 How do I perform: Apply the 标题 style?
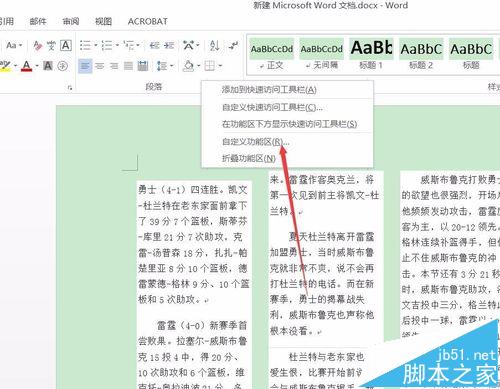pos(471,55)
